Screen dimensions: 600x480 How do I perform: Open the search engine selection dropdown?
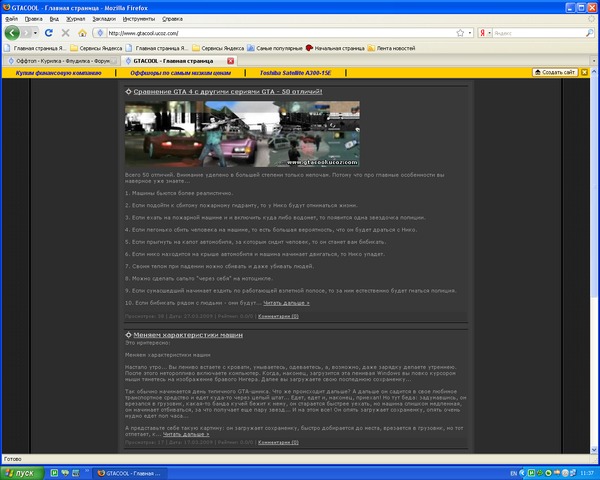[x=489, y=33]
